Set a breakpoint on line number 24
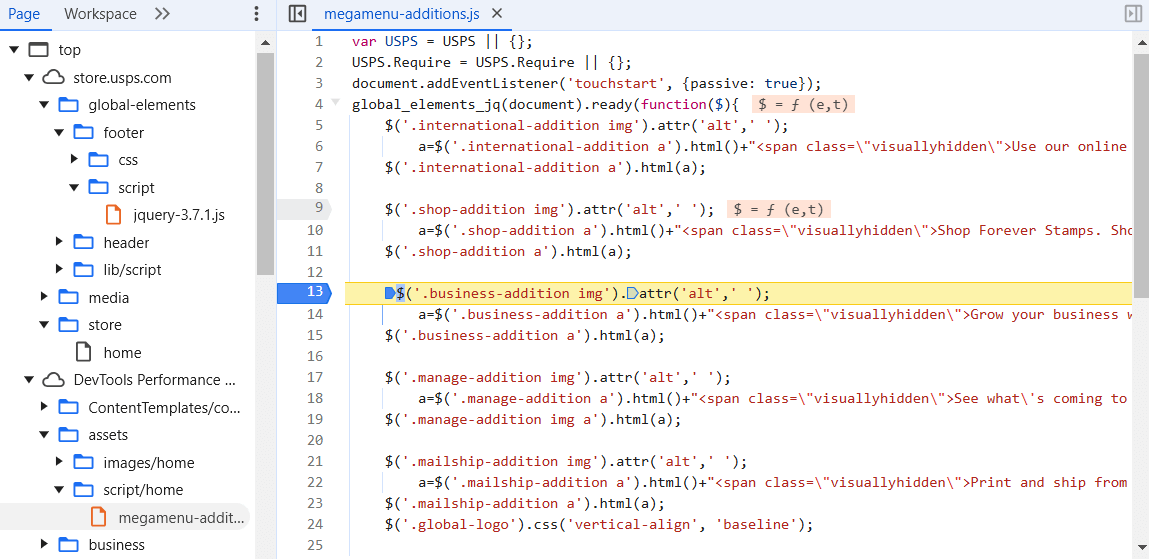Screen dimensions: 1149x559 [315, 524]
